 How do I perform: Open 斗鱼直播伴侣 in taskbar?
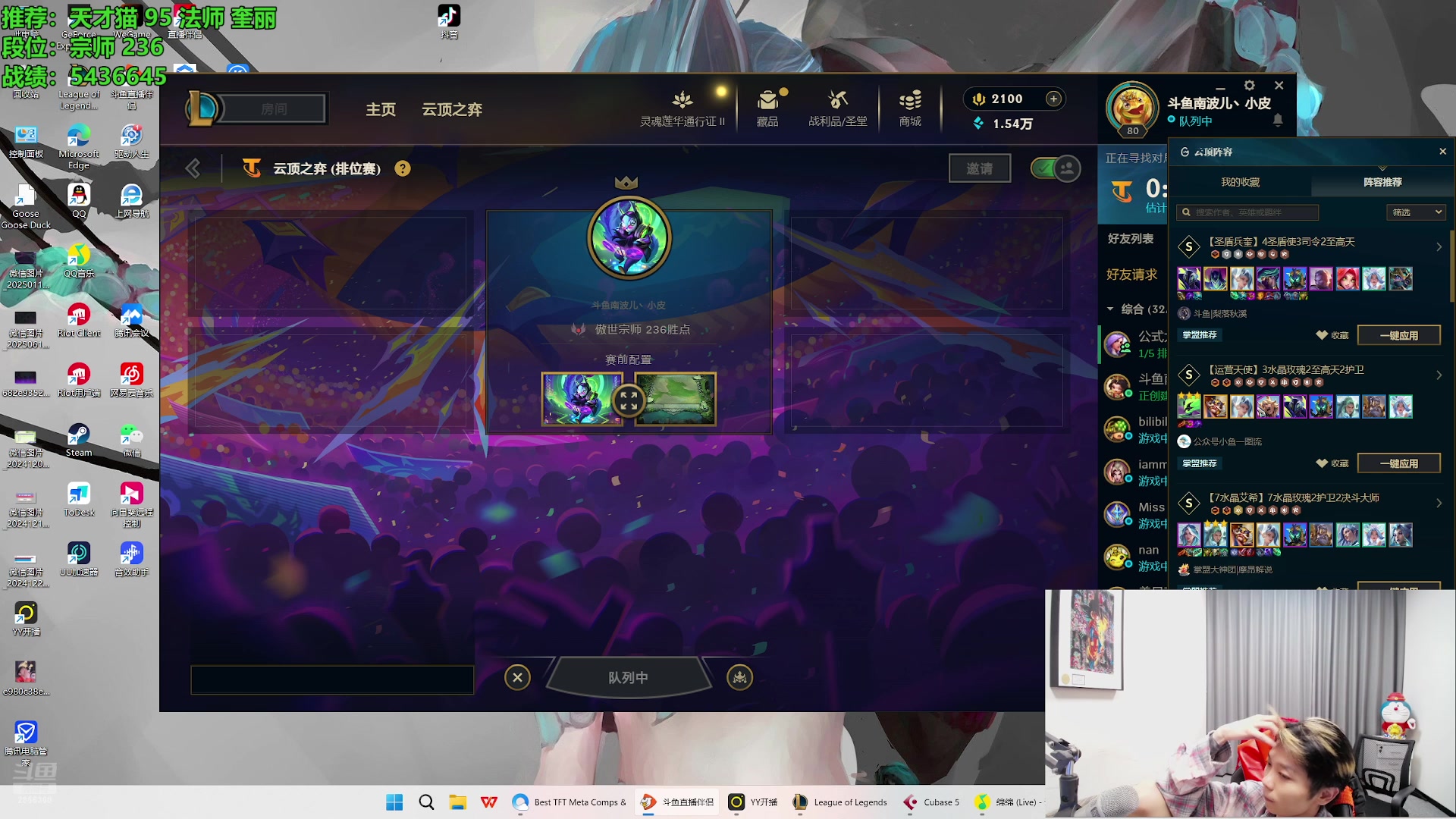click(x=677, y=802)
